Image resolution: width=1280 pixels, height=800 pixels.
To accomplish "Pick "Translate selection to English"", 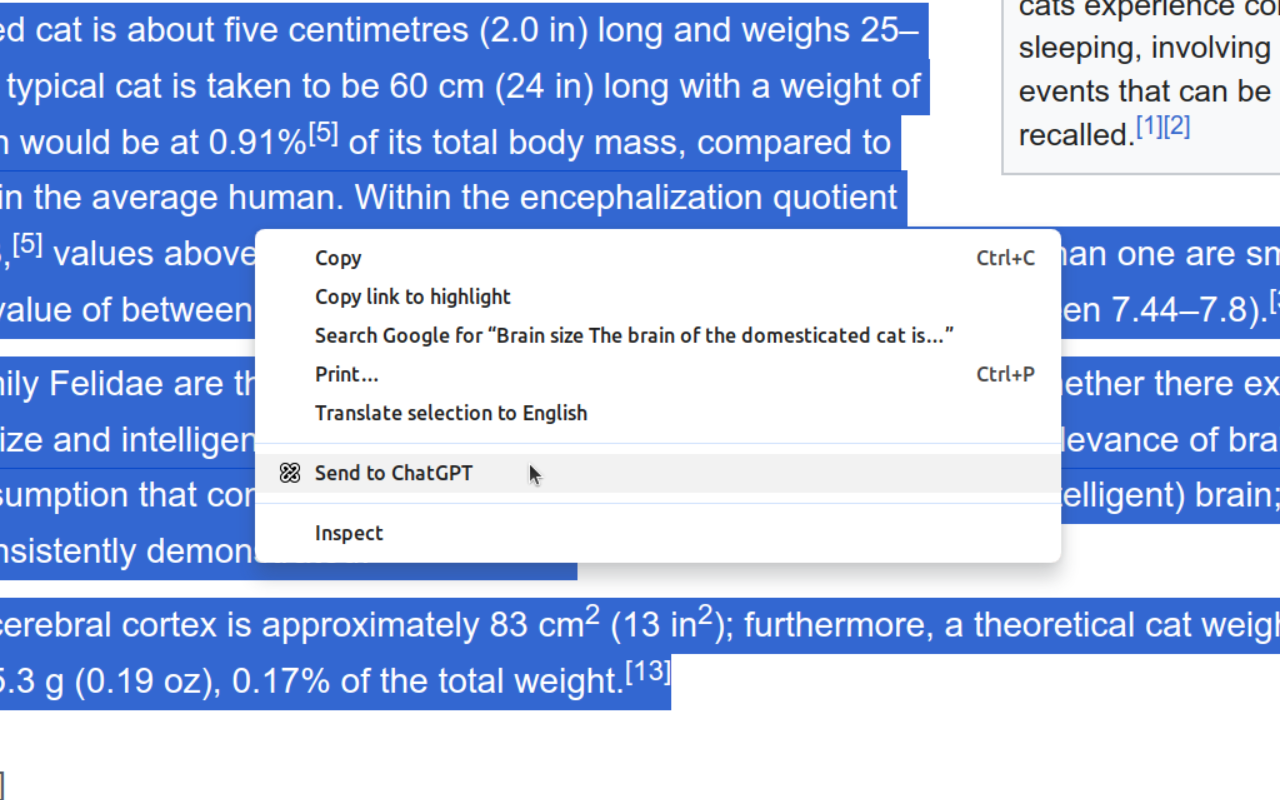I will click(x=450, y=413).
